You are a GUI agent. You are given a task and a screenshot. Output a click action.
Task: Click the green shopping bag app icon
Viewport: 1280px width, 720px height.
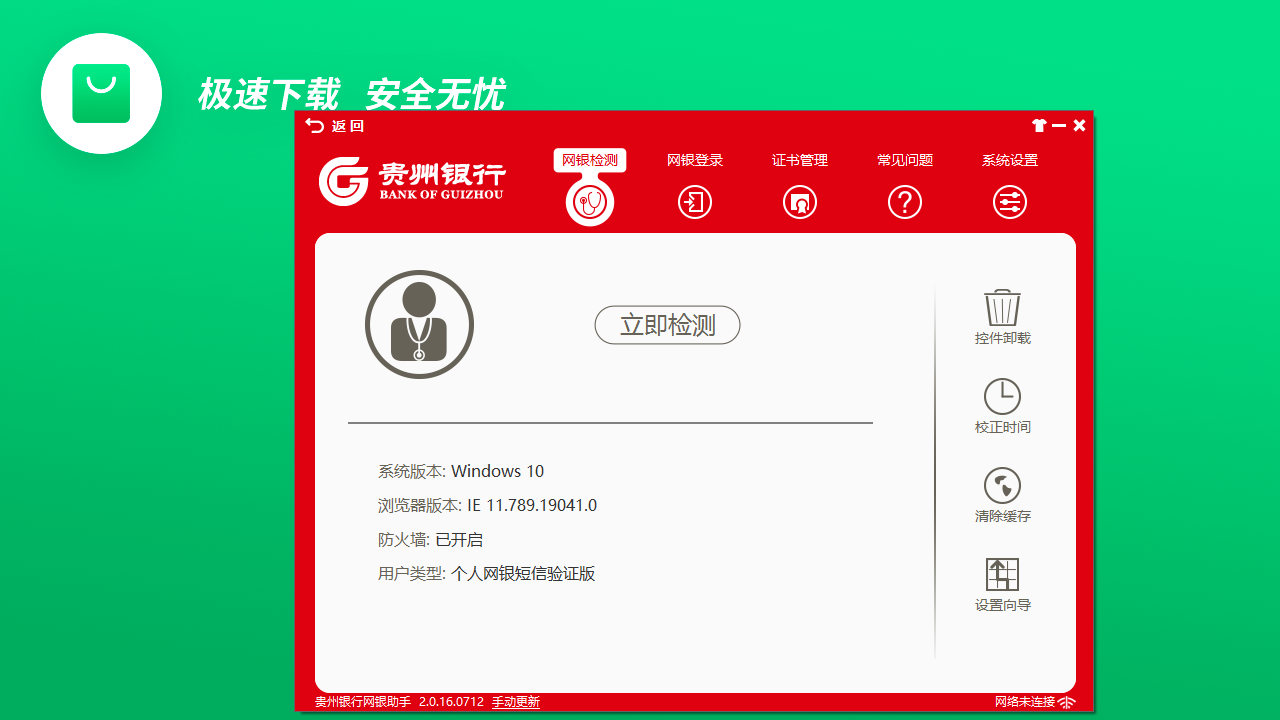click(101, 93)
